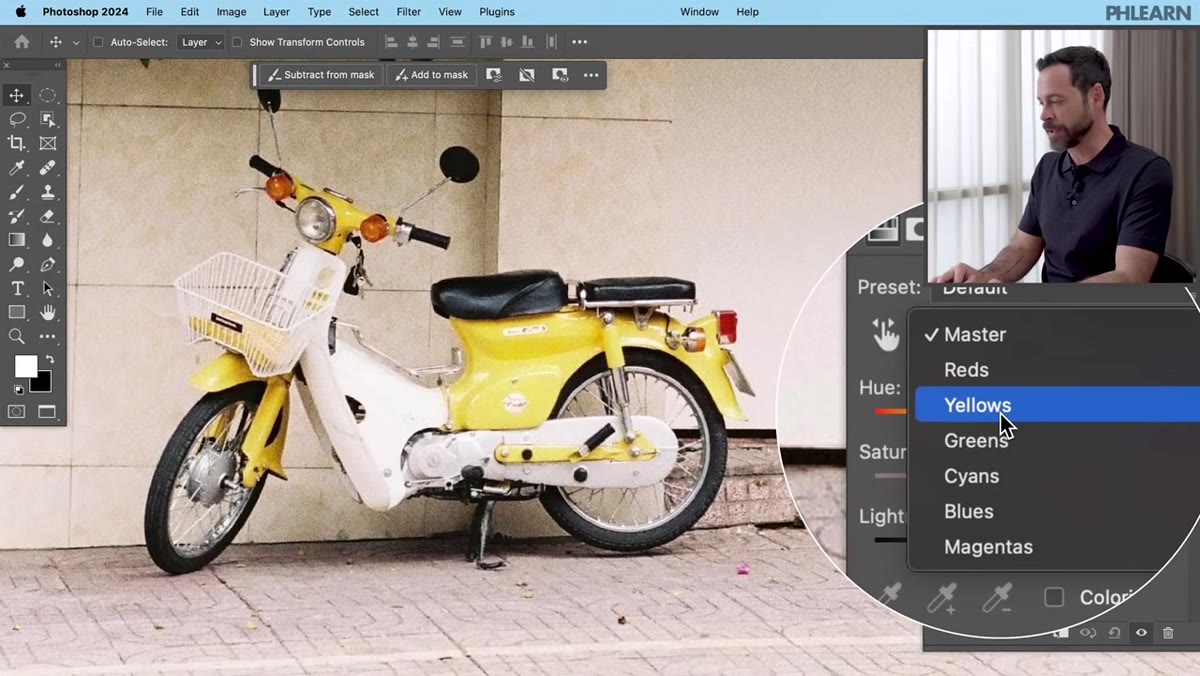Click the Home icon in the options bar

coord(22,42)
